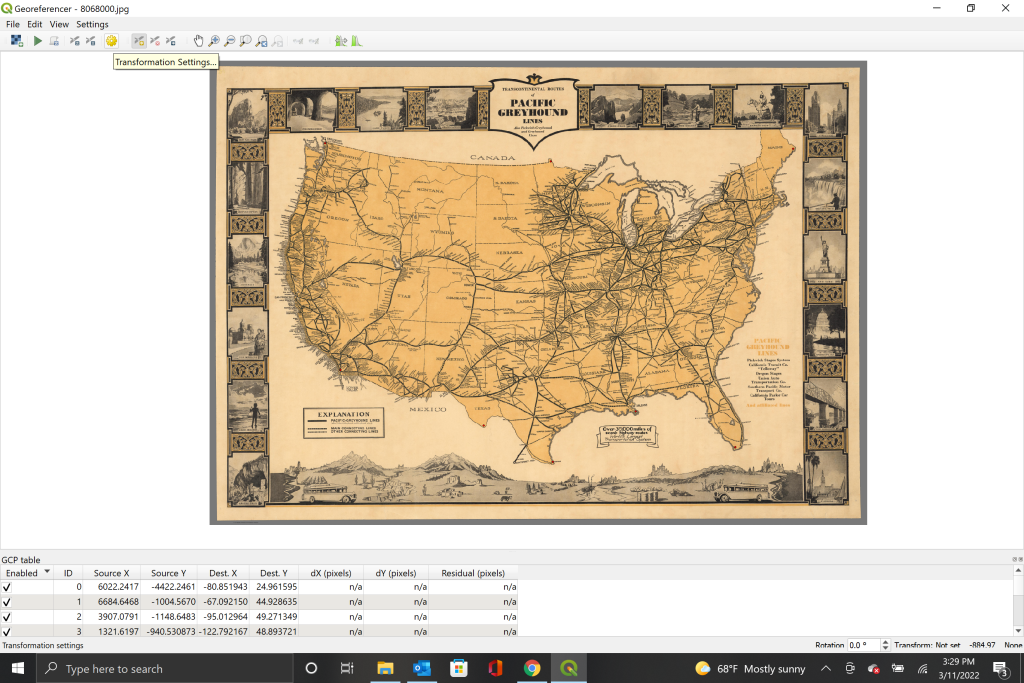1024x683 pixels.
Task: Open the View menu
Action: (x=59, y=24)
